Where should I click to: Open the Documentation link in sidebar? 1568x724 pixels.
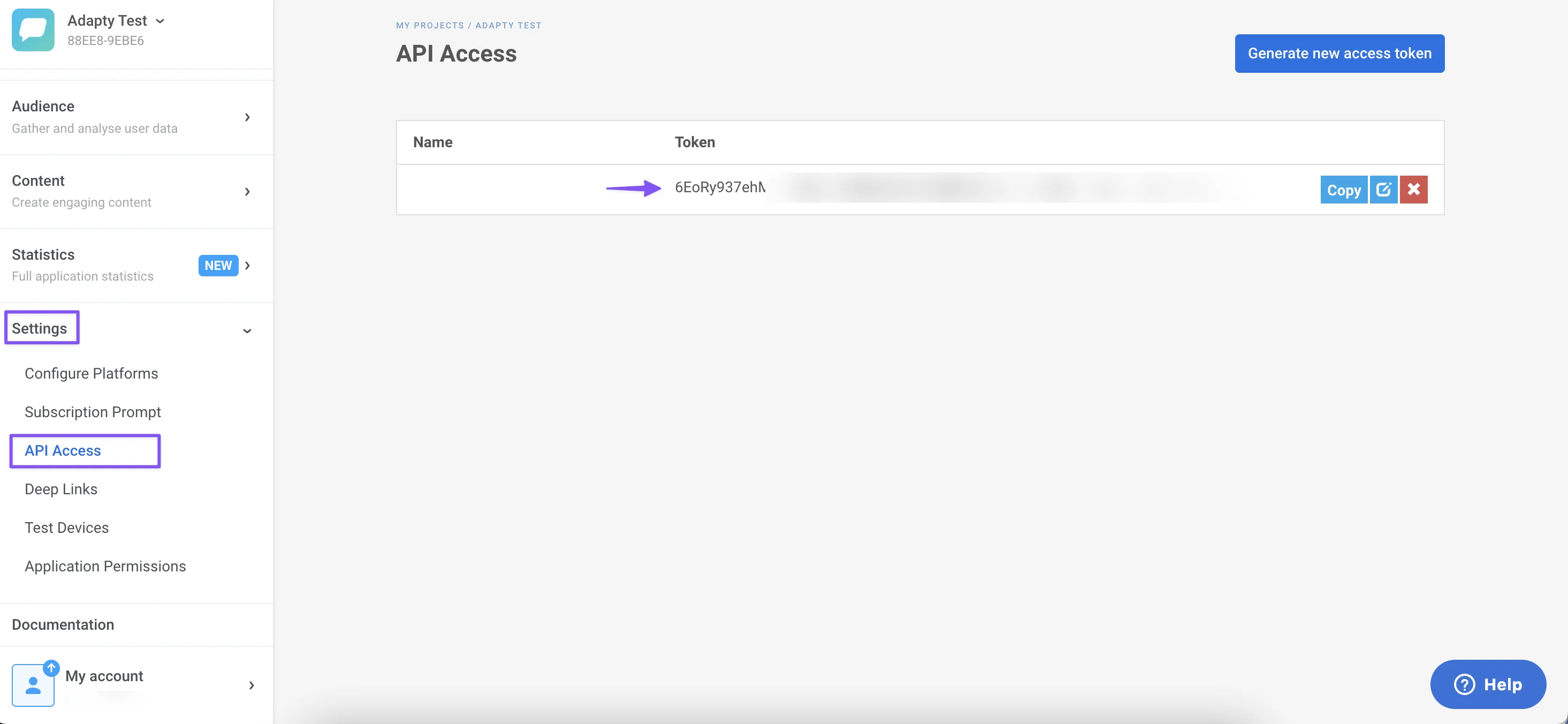tap(63, 625)
